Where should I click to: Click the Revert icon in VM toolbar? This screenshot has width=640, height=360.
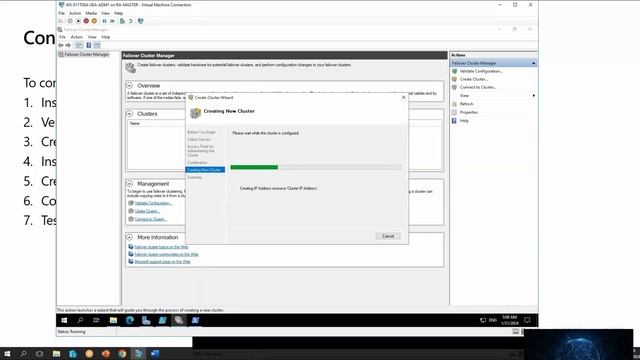pos(131,21)
